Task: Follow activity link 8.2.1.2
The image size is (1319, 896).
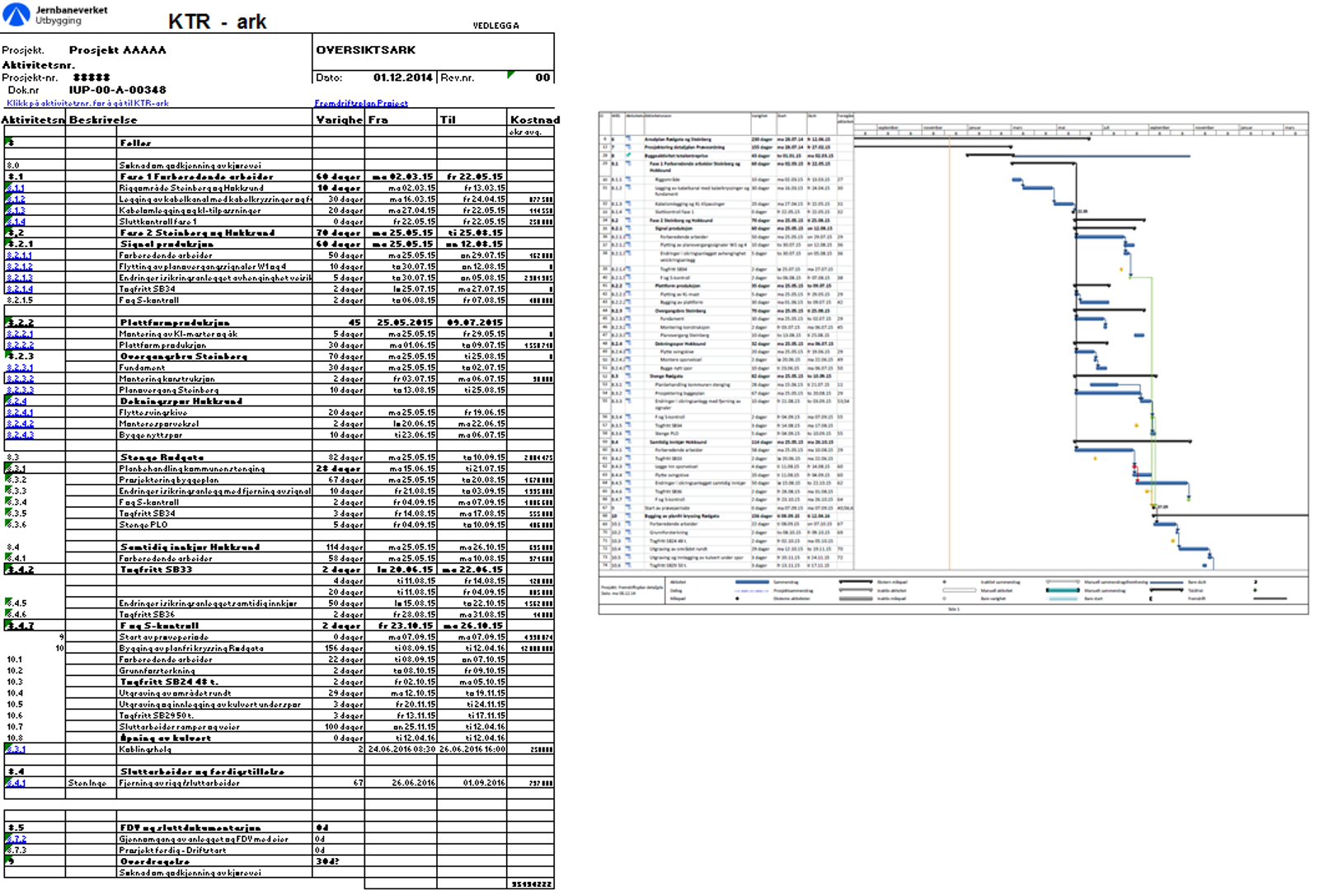Action: 20,267
